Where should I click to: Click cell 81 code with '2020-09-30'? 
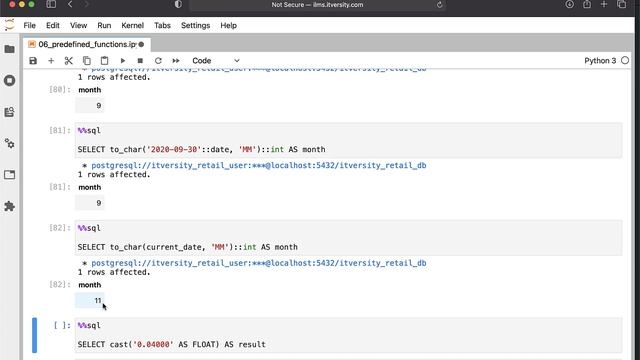[x=348, y=140]
